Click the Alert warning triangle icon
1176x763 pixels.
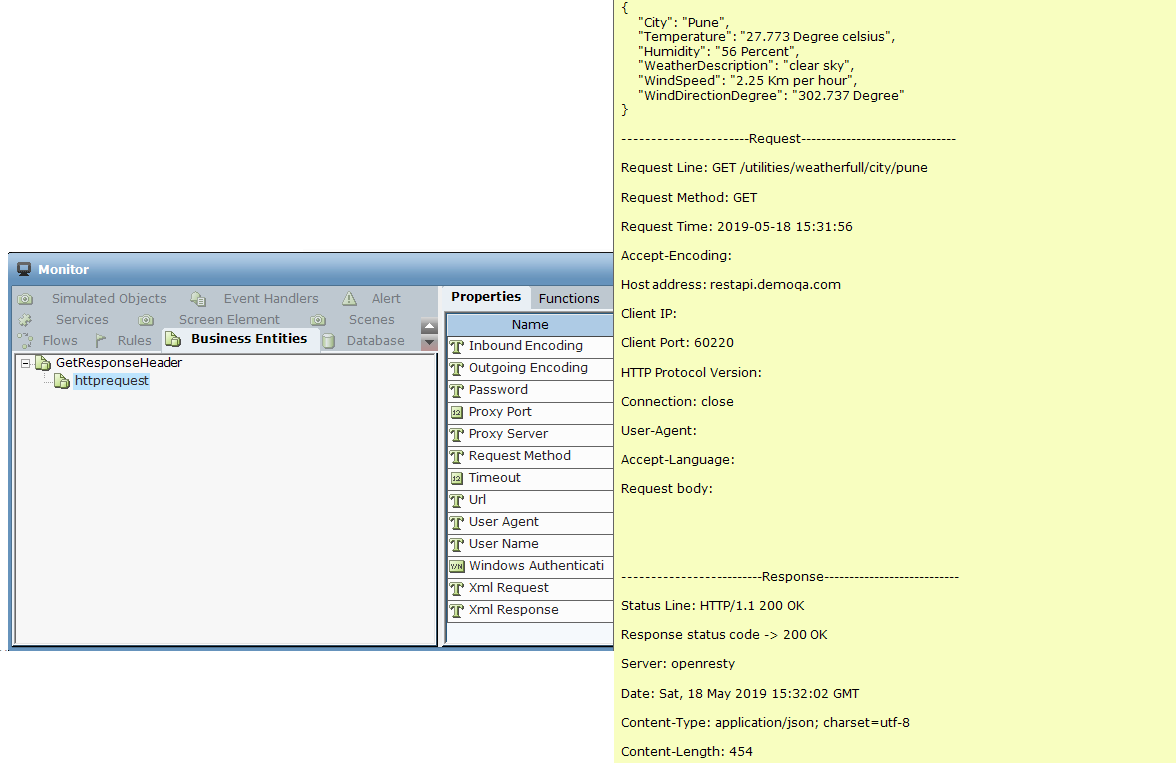click(349, 299)
